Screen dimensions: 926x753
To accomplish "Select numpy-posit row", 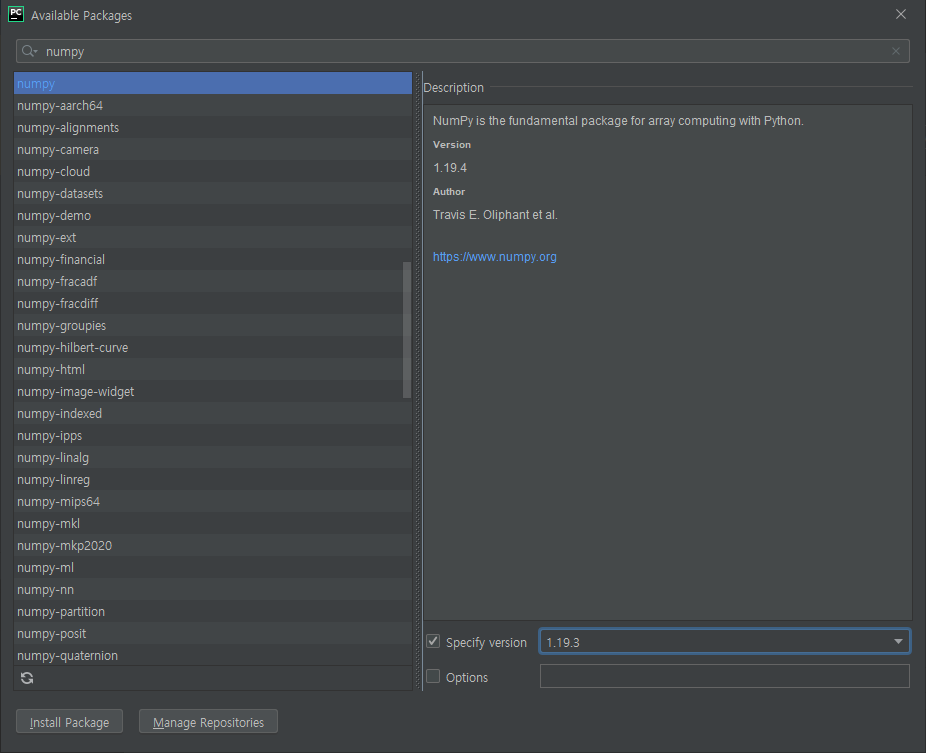I will (x=213, y=634).
